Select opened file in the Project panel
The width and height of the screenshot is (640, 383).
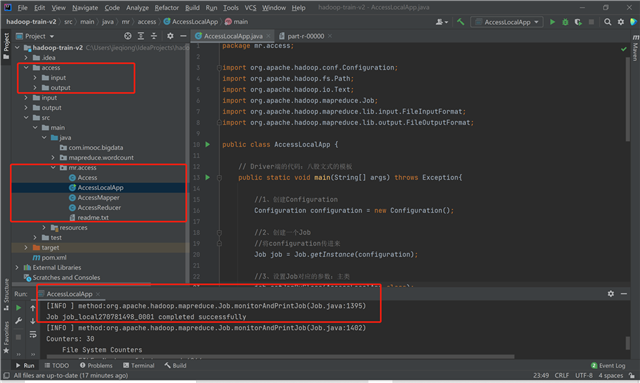[128, 36]
